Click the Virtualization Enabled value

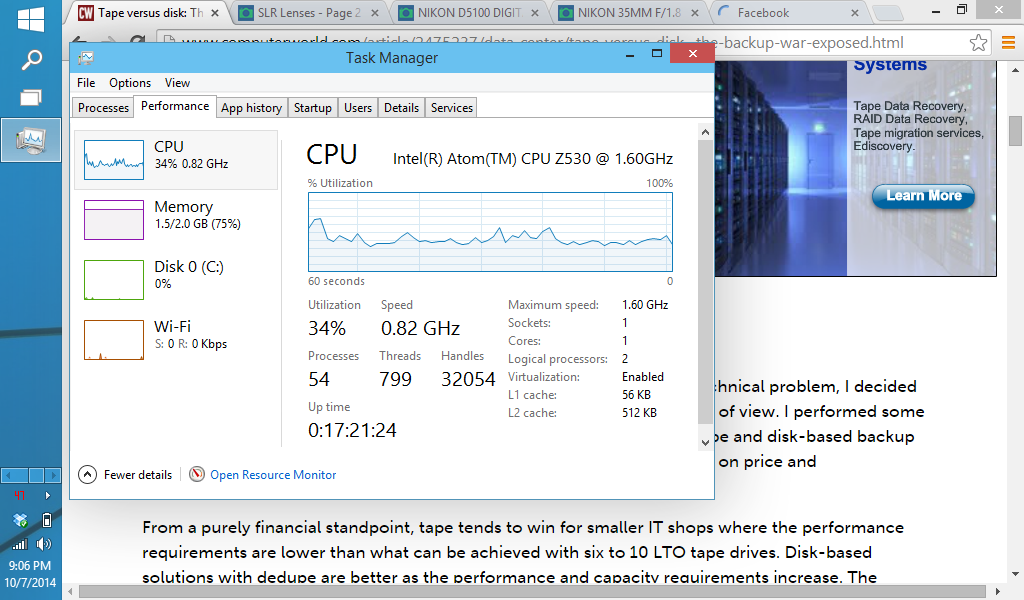click(643, 377)
